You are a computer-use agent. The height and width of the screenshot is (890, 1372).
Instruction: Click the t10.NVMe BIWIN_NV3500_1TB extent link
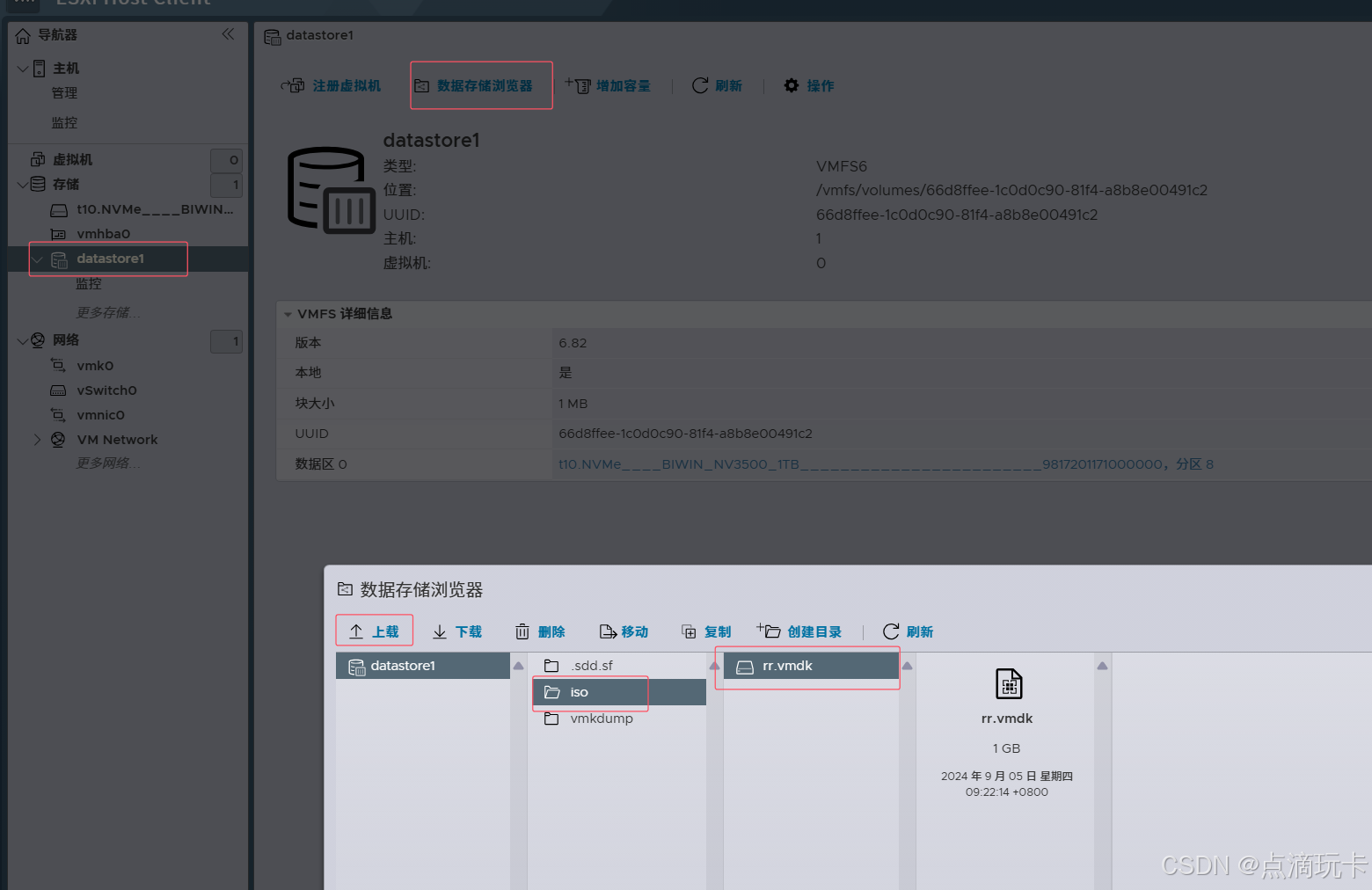886,463
